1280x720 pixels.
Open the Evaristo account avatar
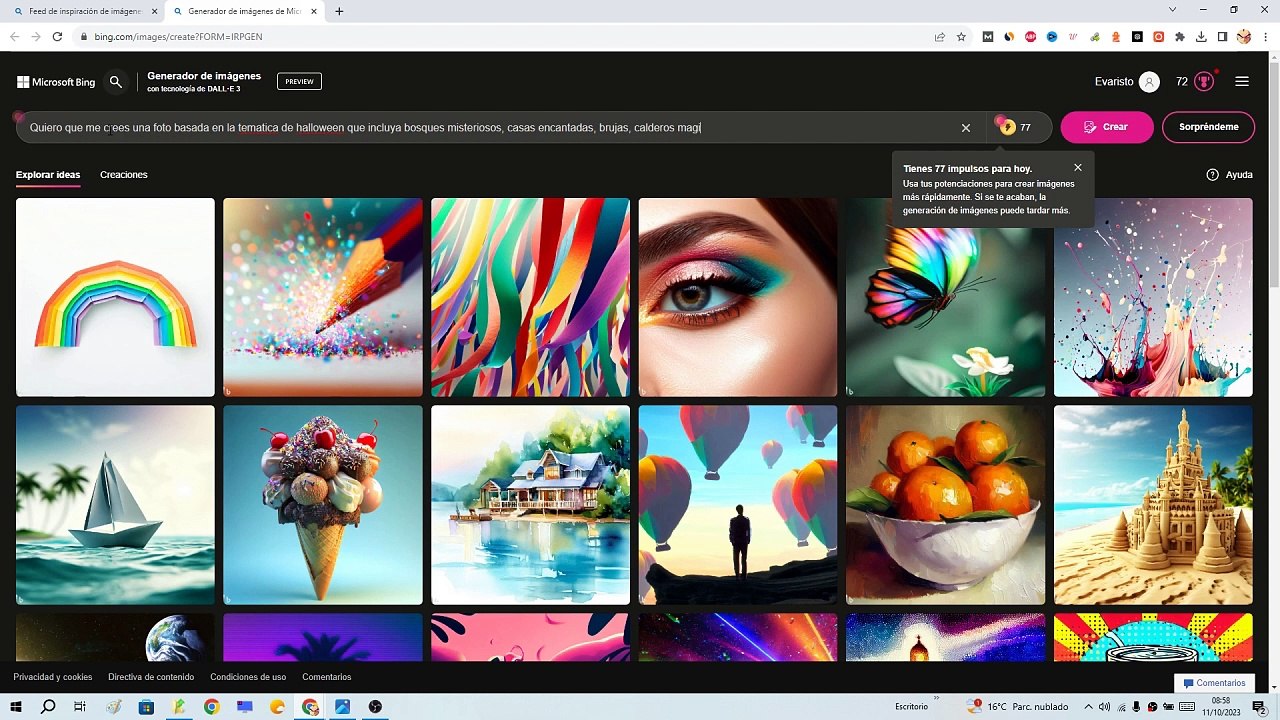click(1149, 82)
